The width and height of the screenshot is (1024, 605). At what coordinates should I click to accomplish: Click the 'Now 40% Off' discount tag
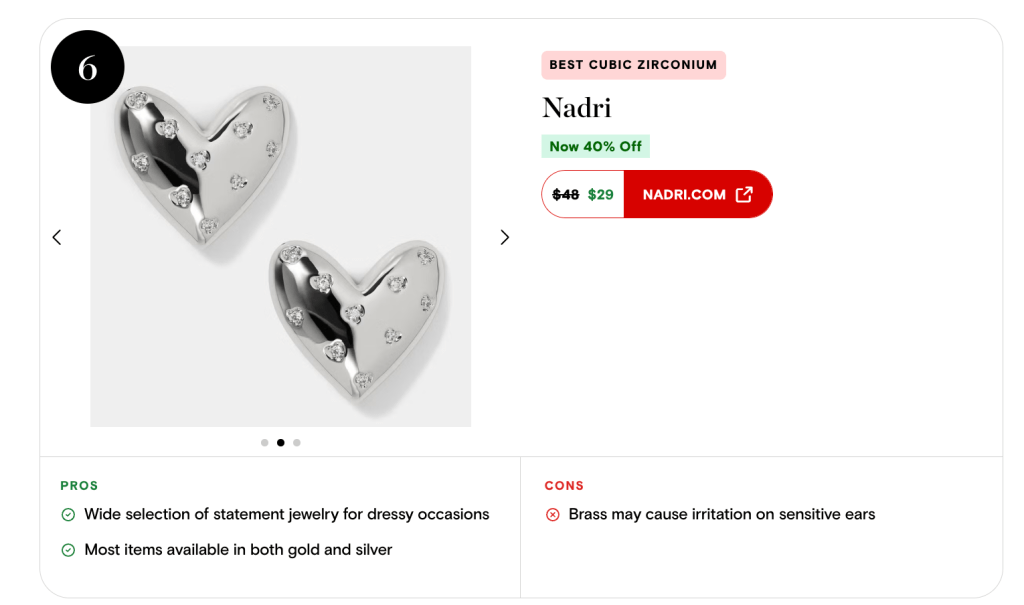click(x=595, y=146)
